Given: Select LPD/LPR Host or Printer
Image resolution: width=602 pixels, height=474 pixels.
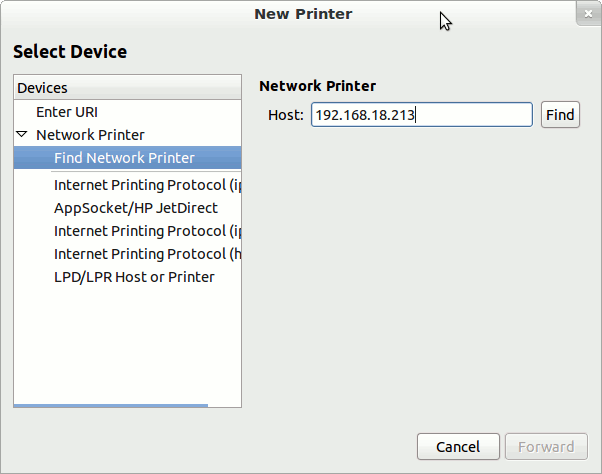Looking at the screenshot, I should (134, 276).
